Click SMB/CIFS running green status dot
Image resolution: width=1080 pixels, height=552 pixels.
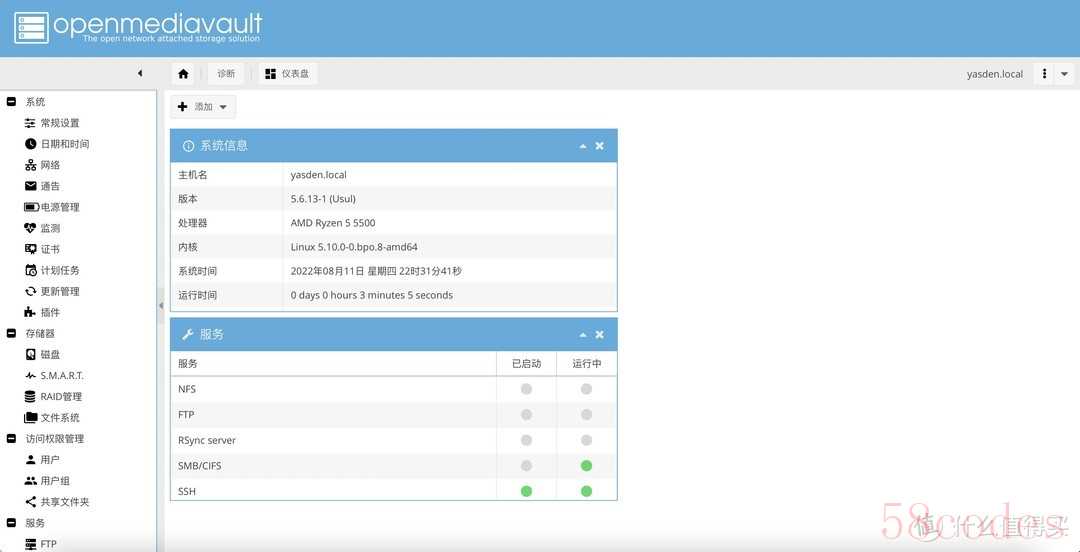586,466
